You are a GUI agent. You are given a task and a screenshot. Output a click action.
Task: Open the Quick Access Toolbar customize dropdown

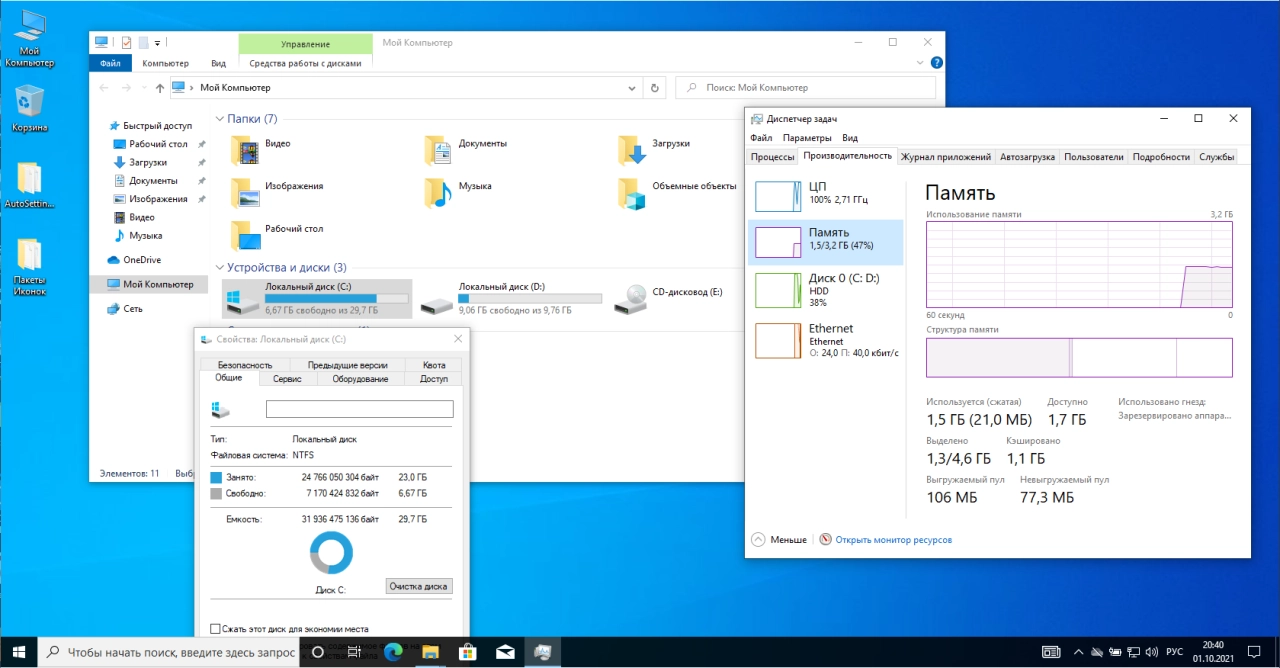(x=158, y=43)
